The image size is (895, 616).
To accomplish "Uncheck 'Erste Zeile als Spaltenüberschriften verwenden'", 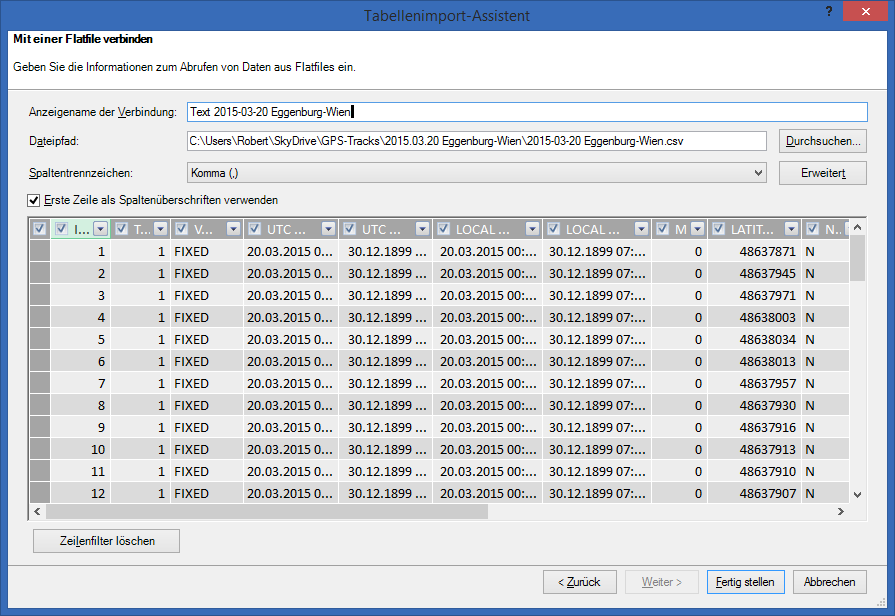I will [34, 200].
